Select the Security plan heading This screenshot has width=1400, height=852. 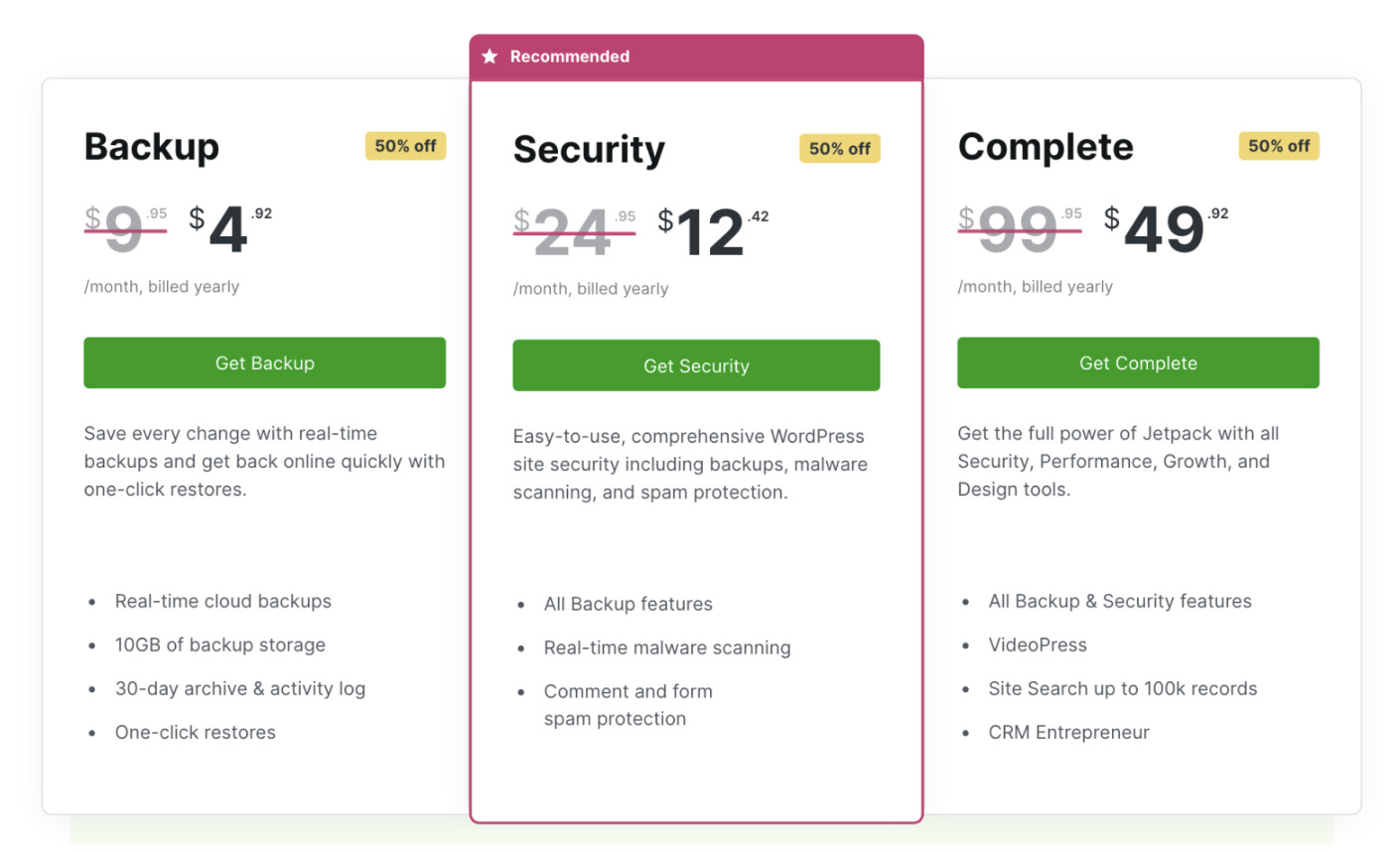coord(589,150)
